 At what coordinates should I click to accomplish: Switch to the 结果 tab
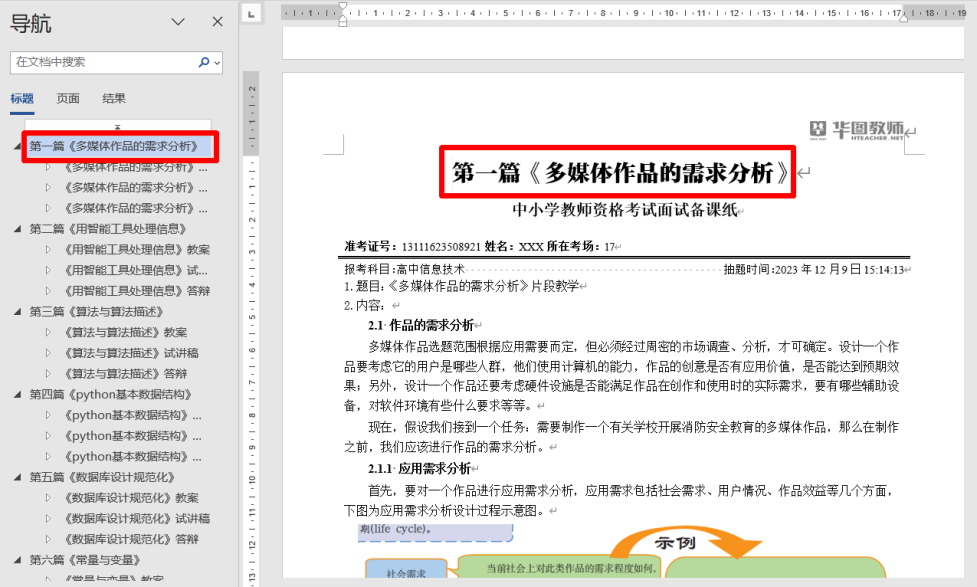[114, 98]
